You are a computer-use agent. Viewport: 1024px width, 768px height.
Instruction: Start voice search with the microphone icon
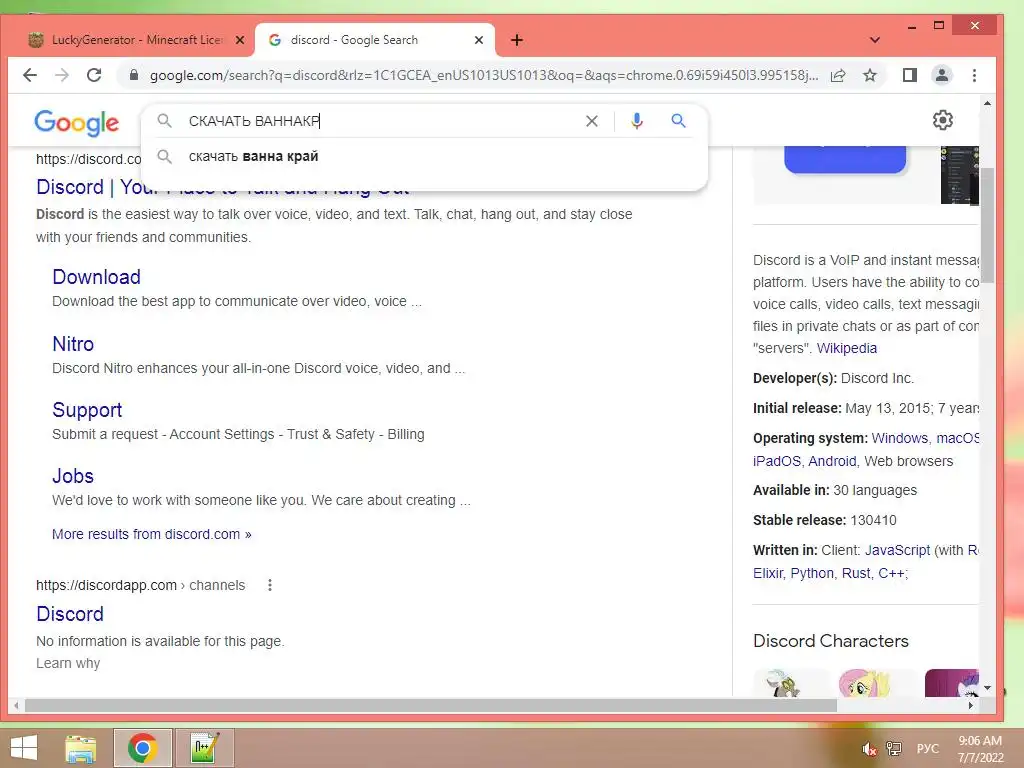pos(637,121)
